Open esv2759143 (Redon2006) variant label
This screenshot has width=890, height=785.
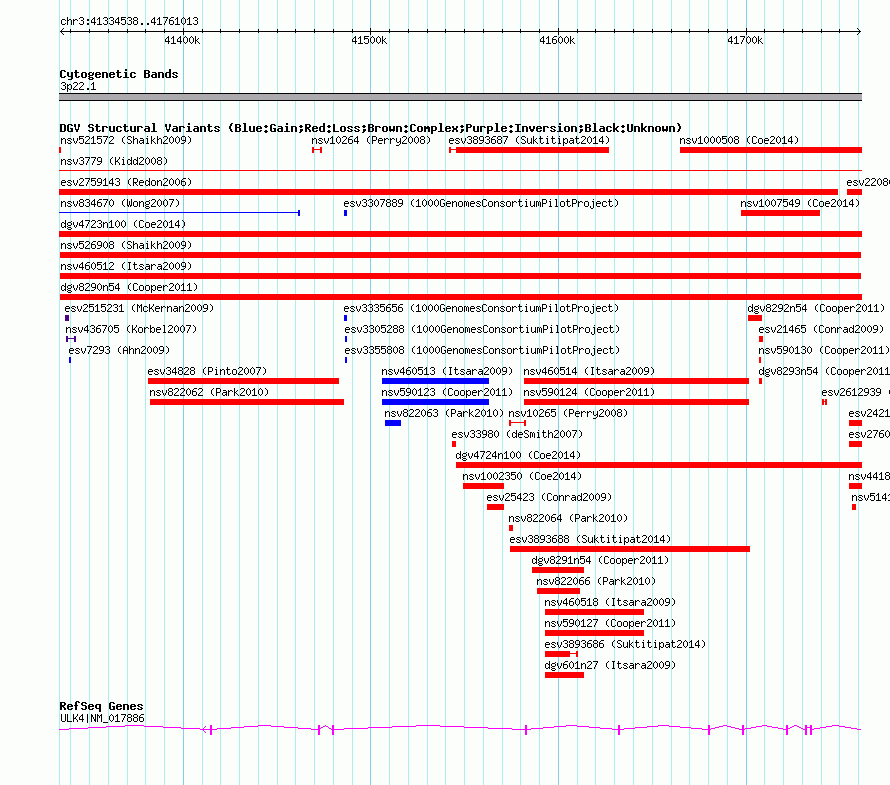click(126, 182)
